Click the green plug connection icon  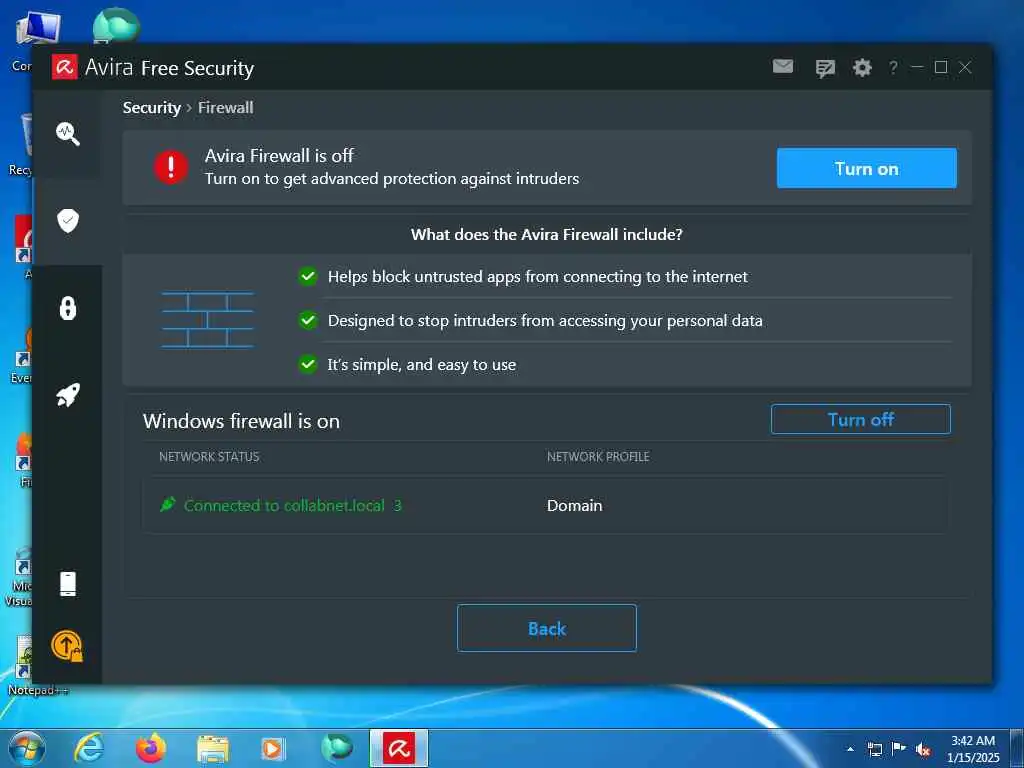pyautogui.click(x=168, y=504)
